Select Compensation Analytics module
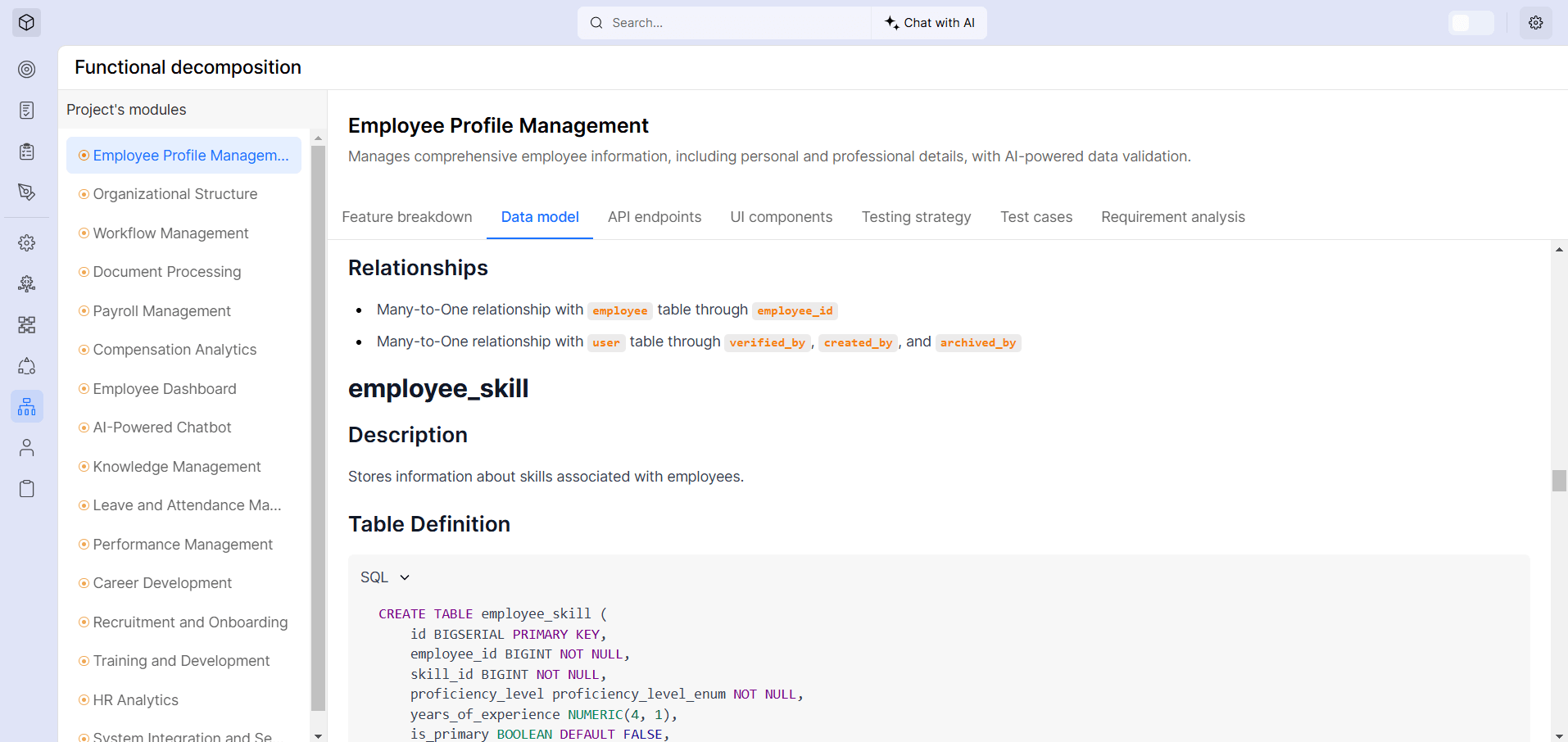 pyautogui.click(x=184, y=350)
